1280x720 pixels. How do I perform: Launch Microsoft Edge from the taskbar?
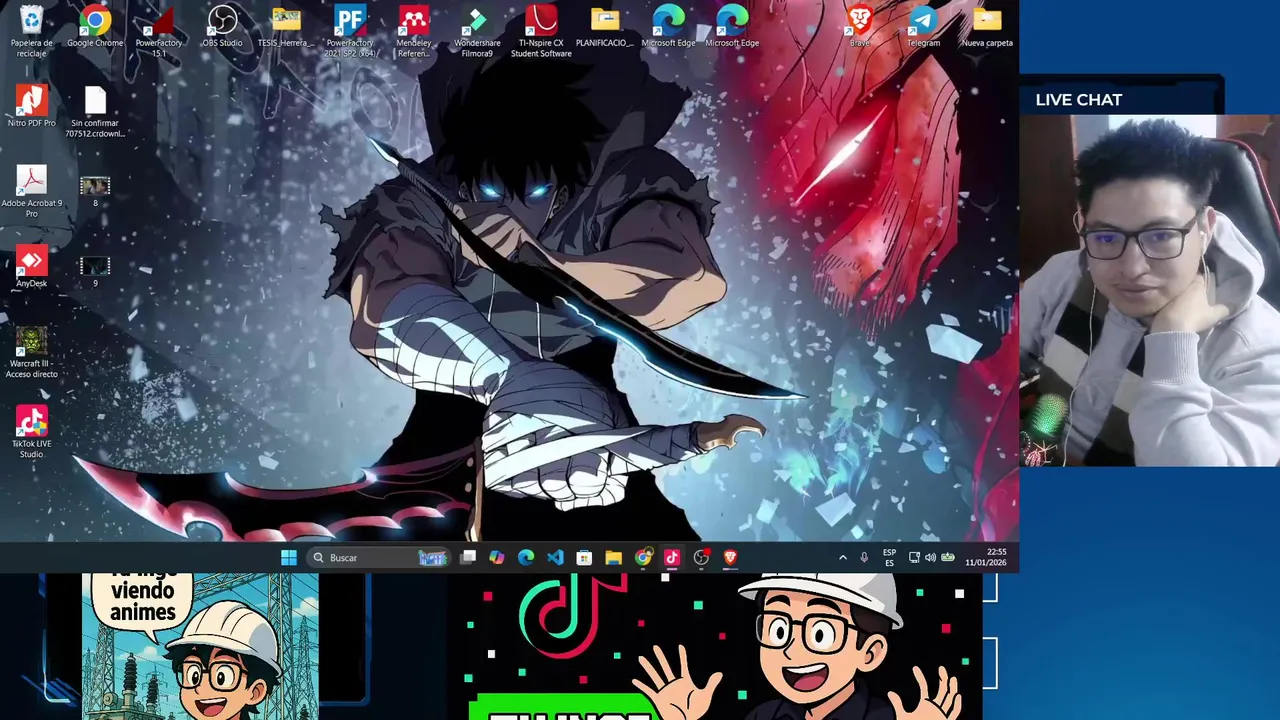tap(526, 558)
